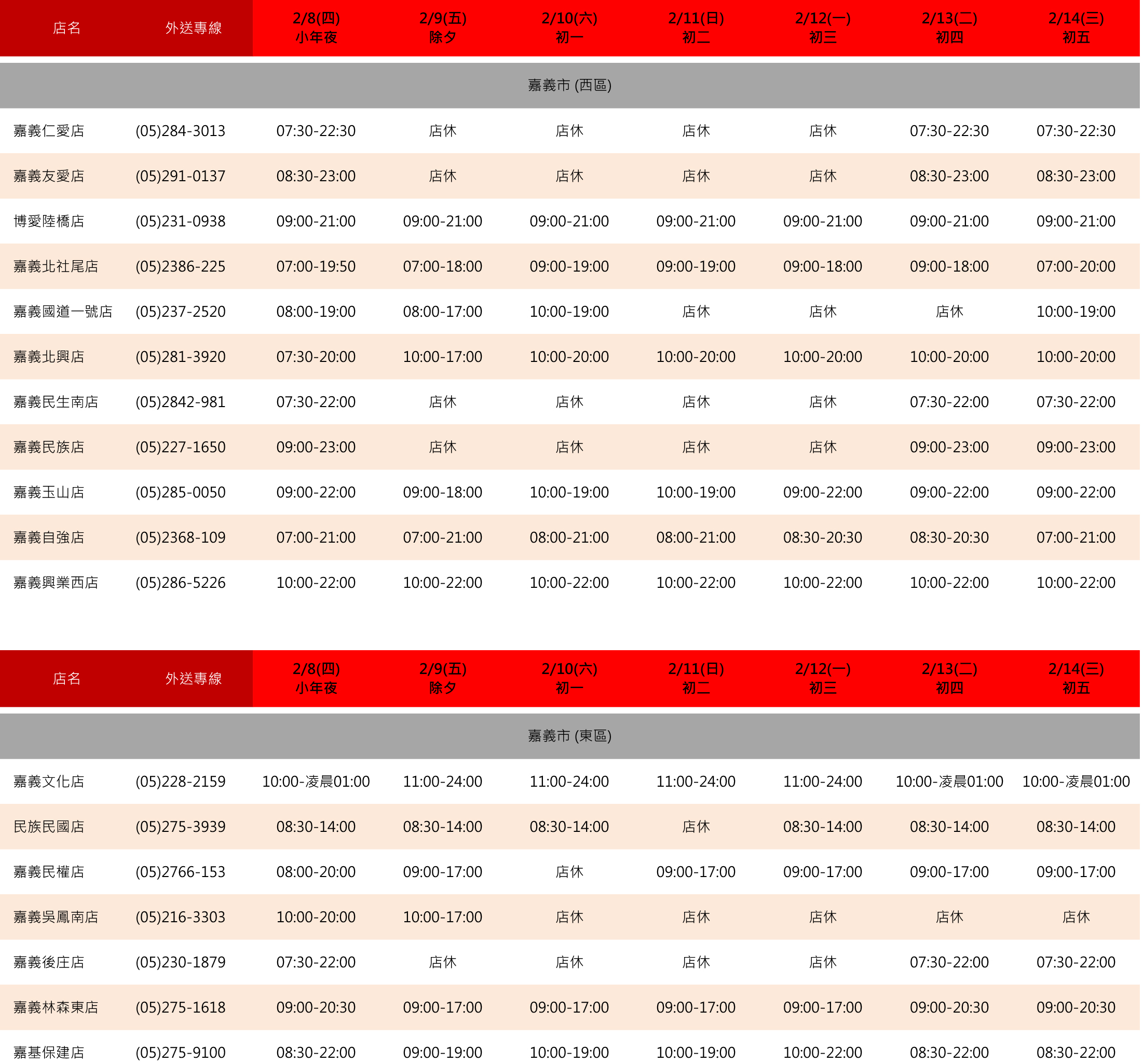Click 店名 header in top table
This screenshot has width=1143, height=1064.
coord(66,28)
